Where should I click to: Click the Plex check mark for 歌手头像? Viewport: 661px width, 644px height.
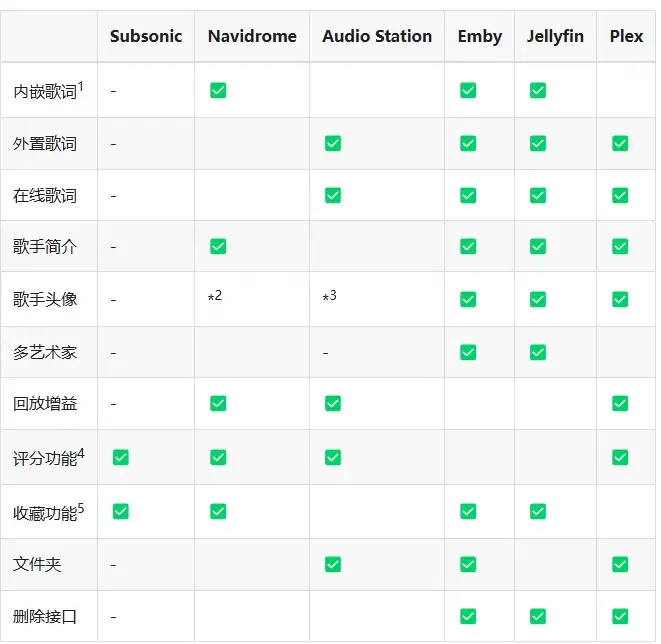620,300
